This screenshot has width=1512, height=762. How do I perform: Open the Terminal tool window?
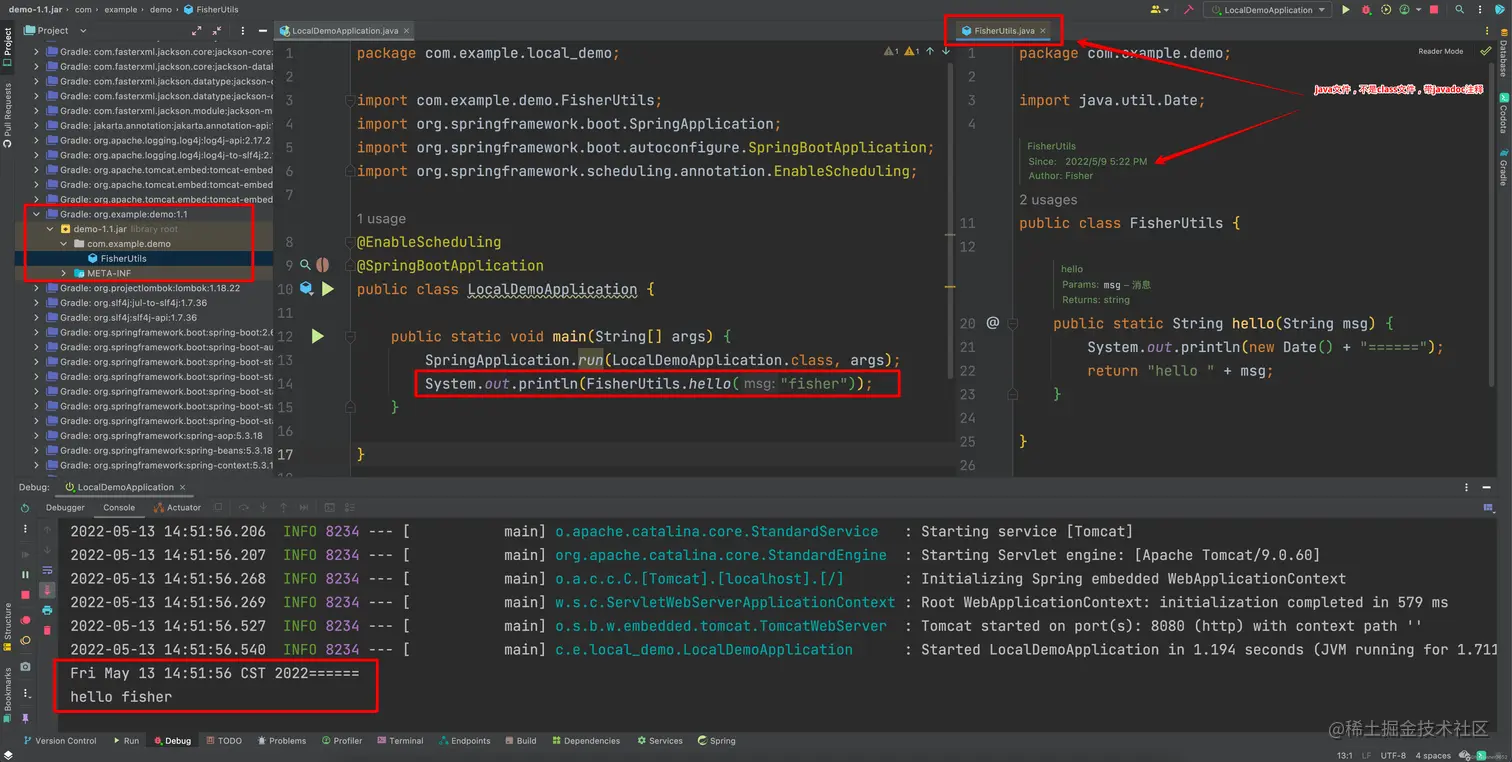[x=399, y=741]
